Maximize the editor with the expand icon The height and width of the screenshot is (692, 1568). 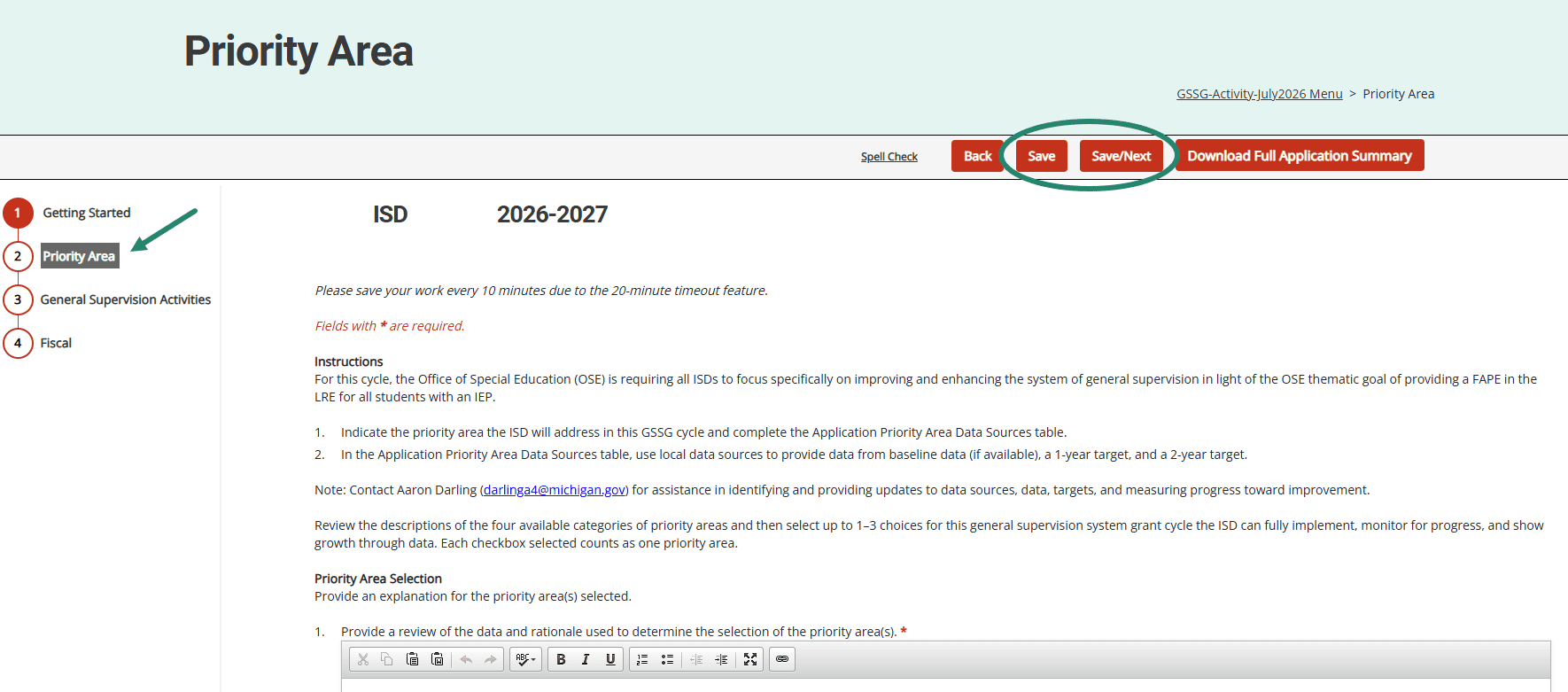750,659
